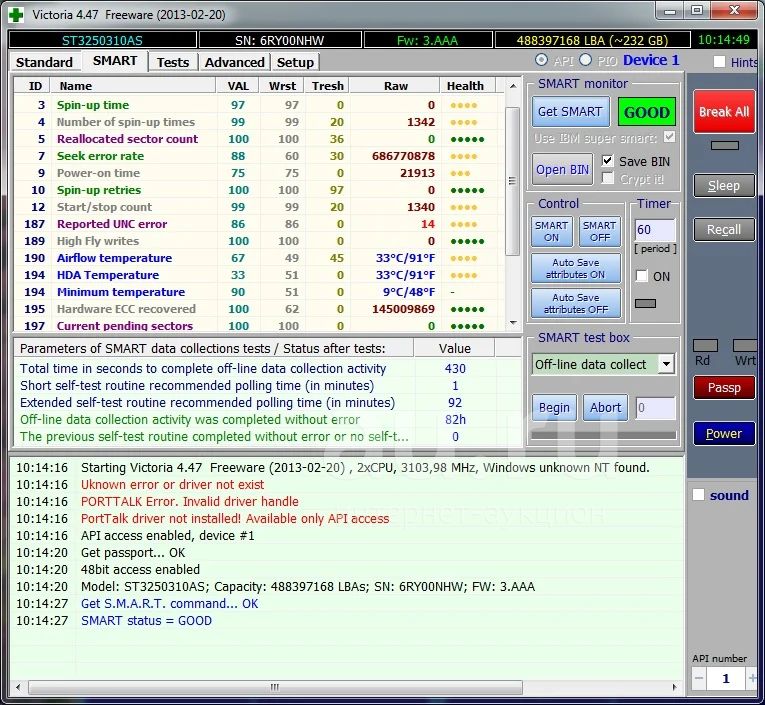Click the Get SMART button
This screenshot has width=765, height=705.
coord(570,112)
